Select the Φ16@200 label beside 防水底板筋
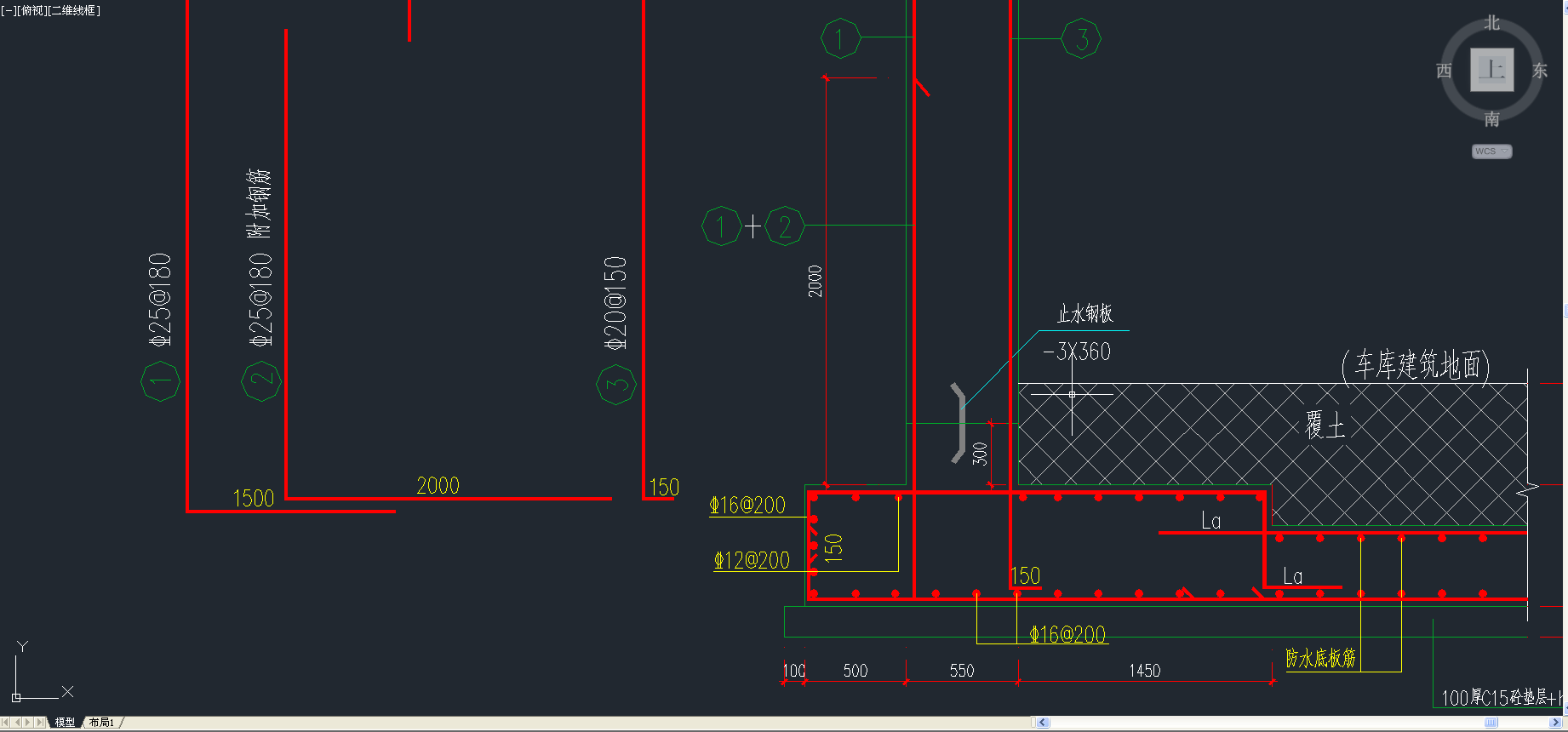Viewport: 1568px width, 732px height. 1067,634
